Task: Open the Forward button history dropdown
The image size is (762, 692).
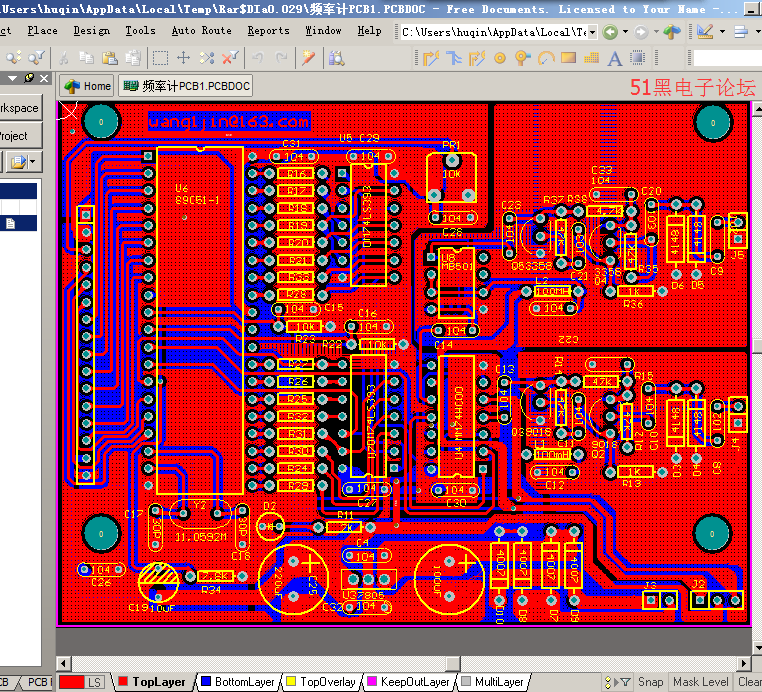Action: coord(657,32)
